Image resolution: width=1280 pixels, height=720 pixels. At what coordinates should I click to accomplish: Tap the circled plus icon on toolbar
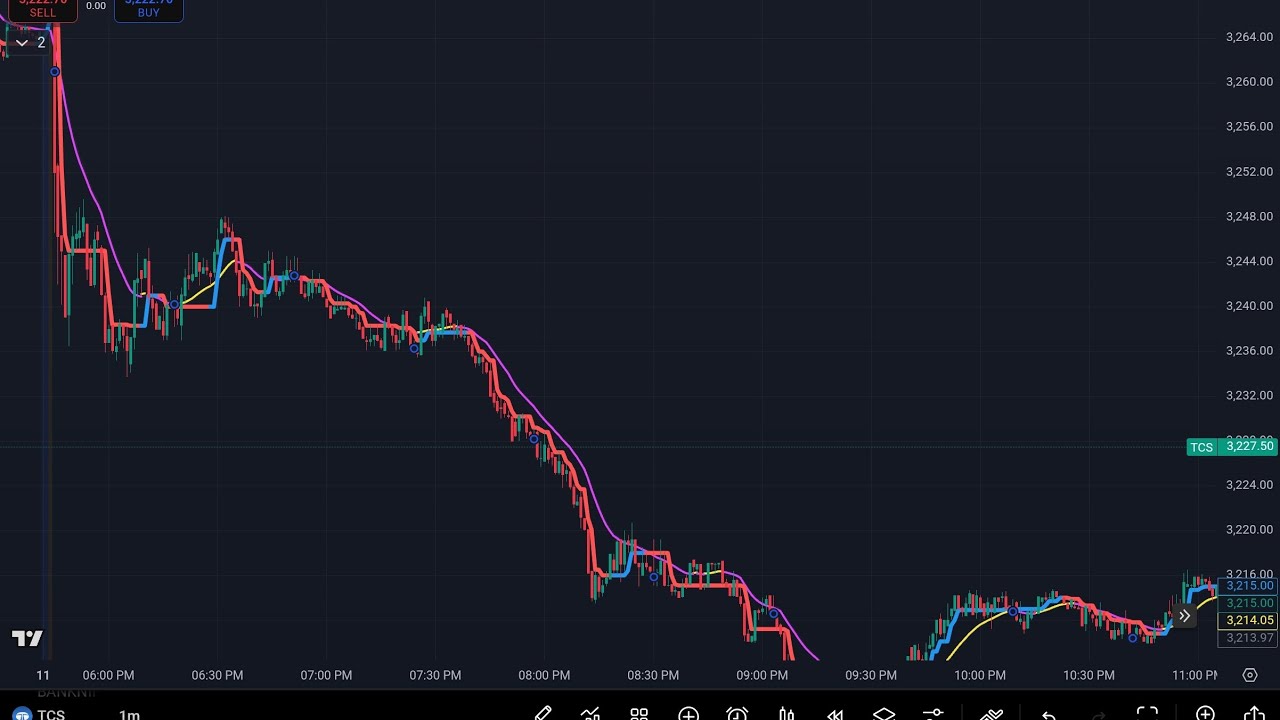tap(1205, 714)
